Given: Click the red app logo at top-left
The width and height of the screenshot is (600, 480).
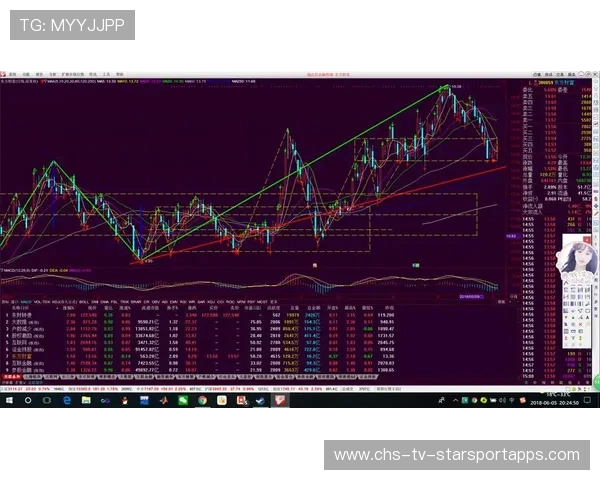Looking at the screenshot, I should [4, 73].
